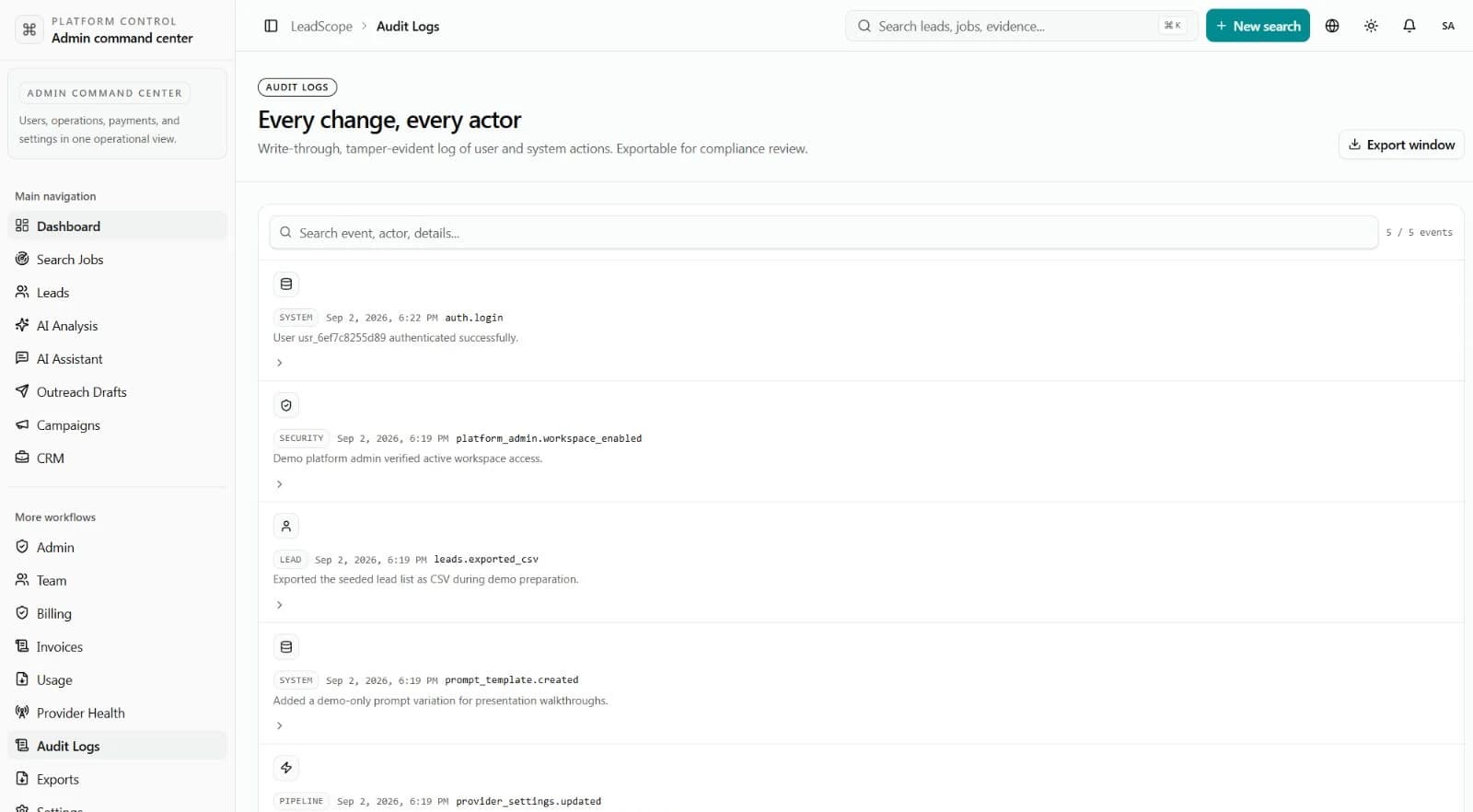The height and width of the screenshot is (812, 1473).
Task: Open notifications bell
Action: tap(1409, 26)
